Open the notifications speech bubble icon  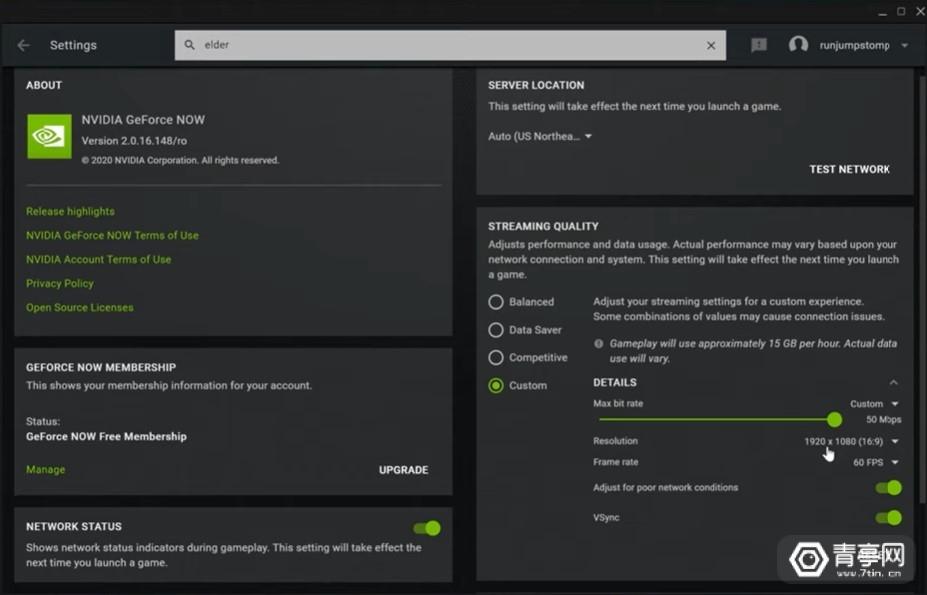tap(757, 45)
